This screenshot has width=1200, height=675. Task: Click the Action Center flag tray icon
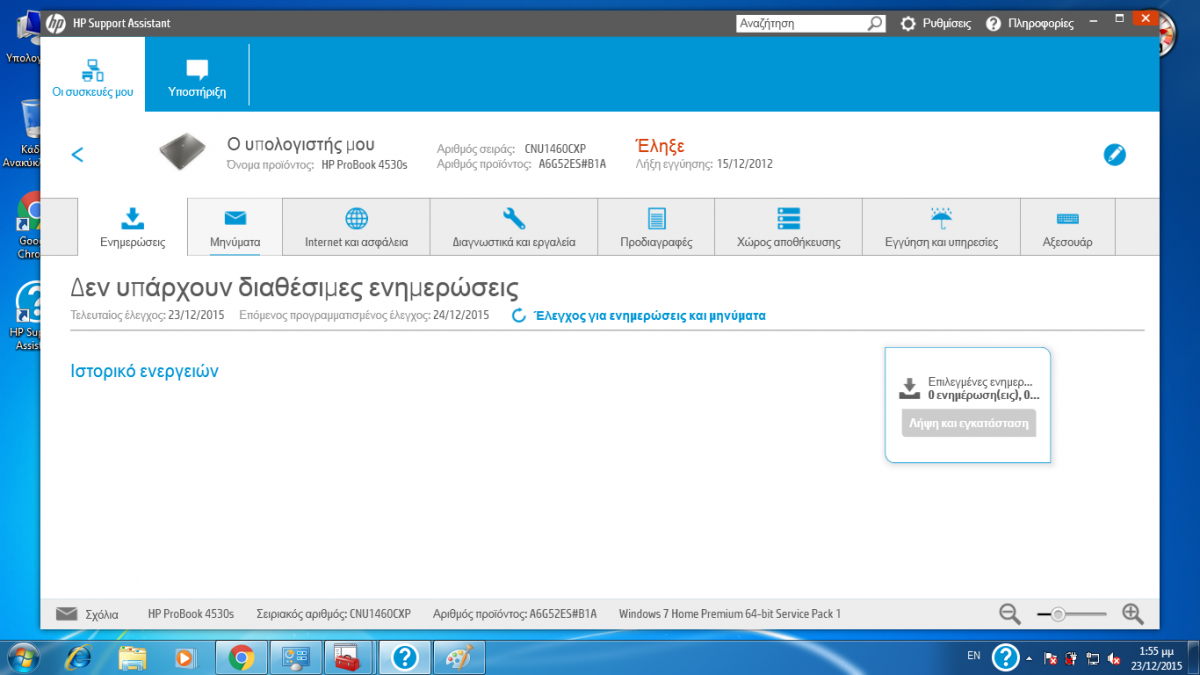tap(1051, 658)
